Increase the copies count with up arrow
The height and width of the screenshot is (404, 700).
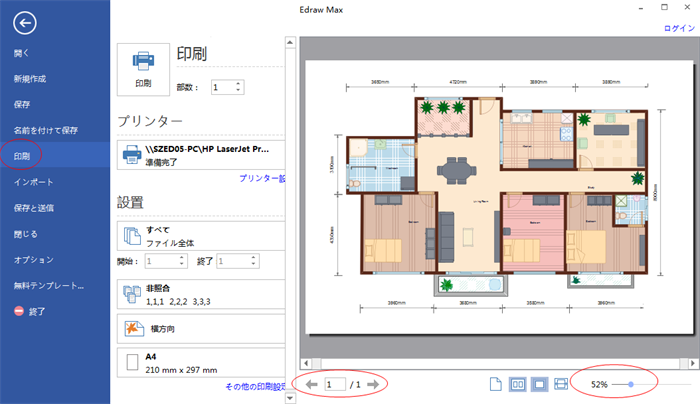238,83
